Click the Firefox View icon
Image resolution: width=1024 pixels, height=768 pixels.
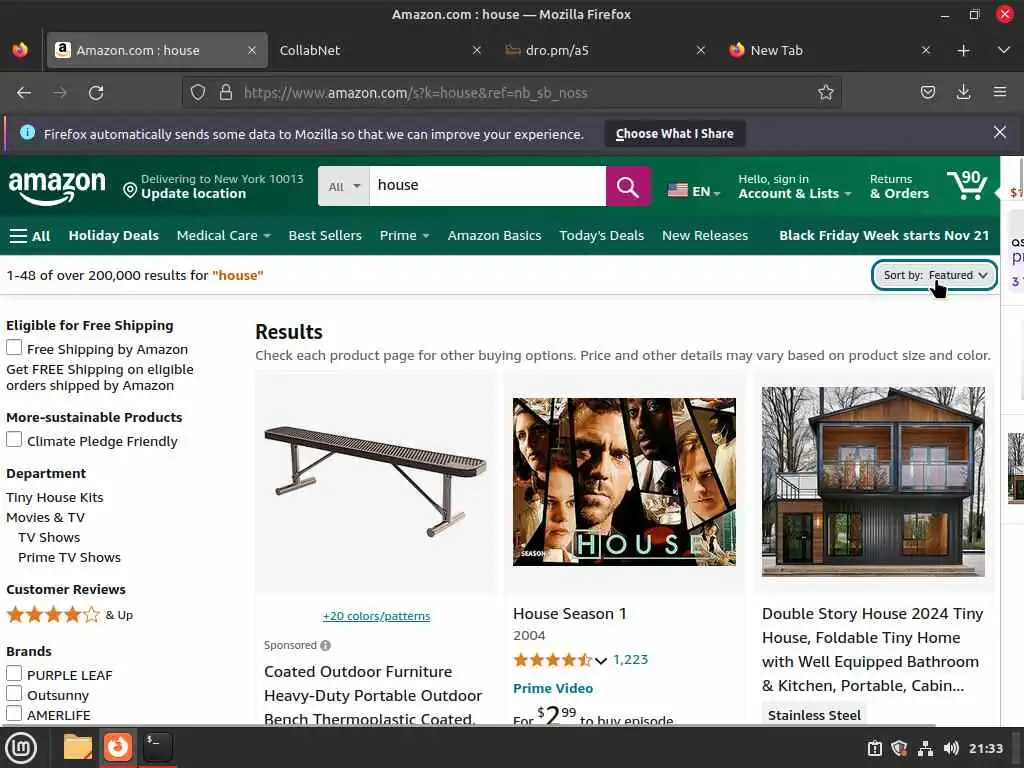pos(20,50)
